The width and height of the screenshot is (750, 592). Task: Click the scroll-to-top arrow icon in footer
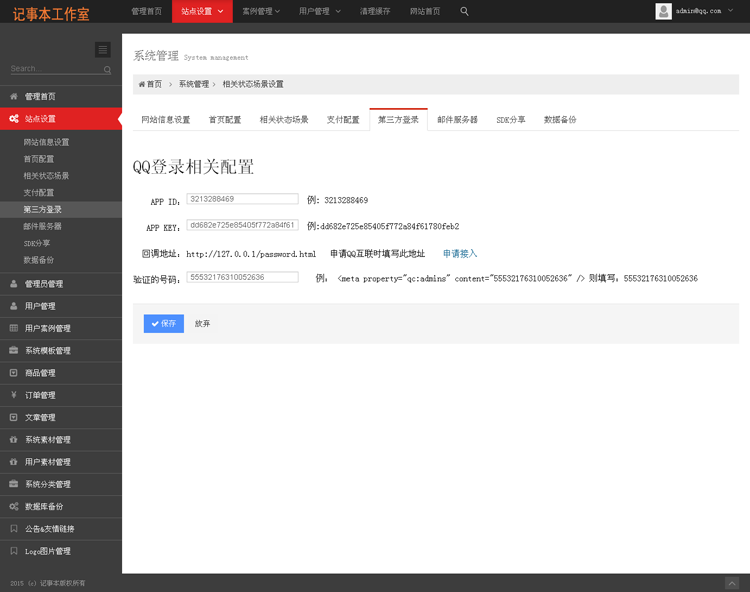[x=732, y=583]
